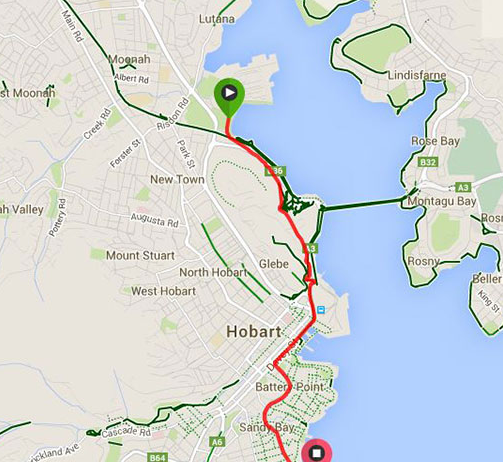The height and width of the screenshot is (462, 503).
Task: Click the red stop marker at route end
Action: coord(317,451)
